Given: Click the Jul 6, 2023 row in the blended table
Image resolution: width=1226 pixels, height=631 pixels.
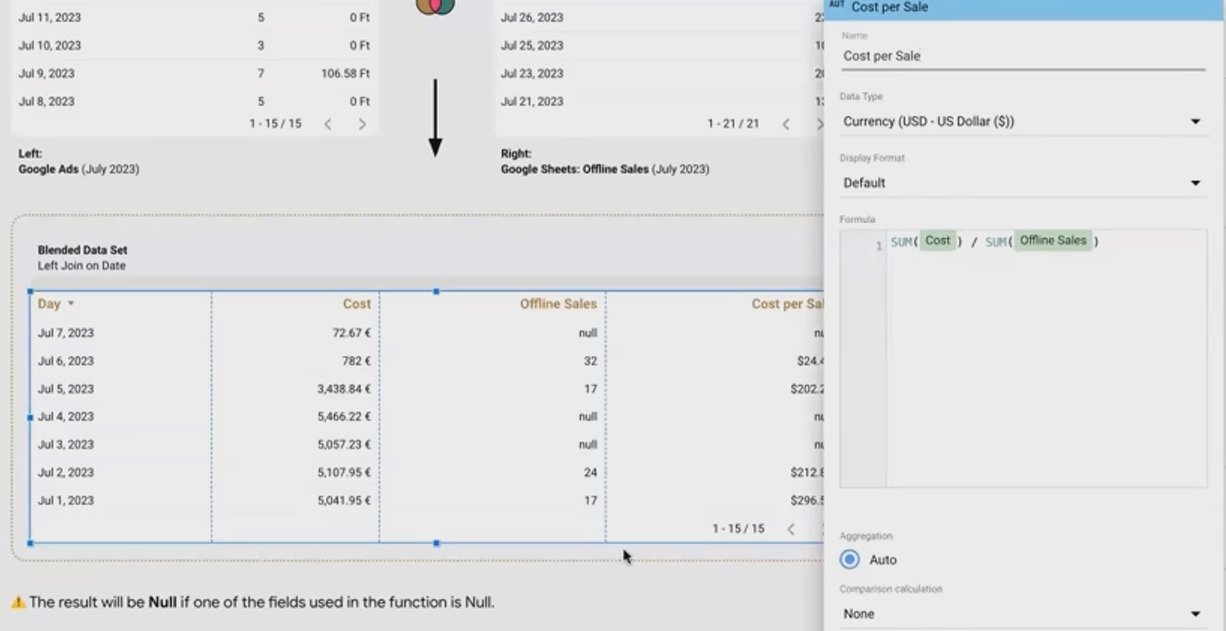Looking at the screenshot, I should click(x=427, y=361).
